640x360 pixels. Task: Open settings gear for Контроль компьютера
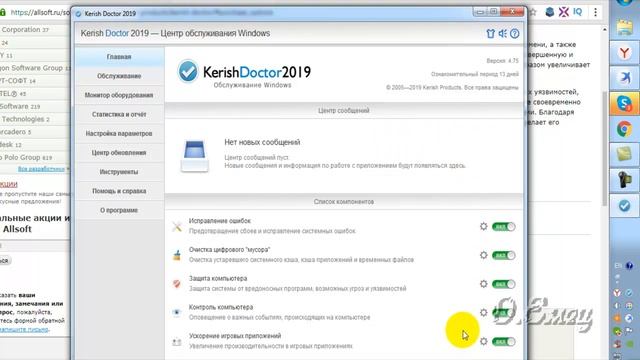484,313
